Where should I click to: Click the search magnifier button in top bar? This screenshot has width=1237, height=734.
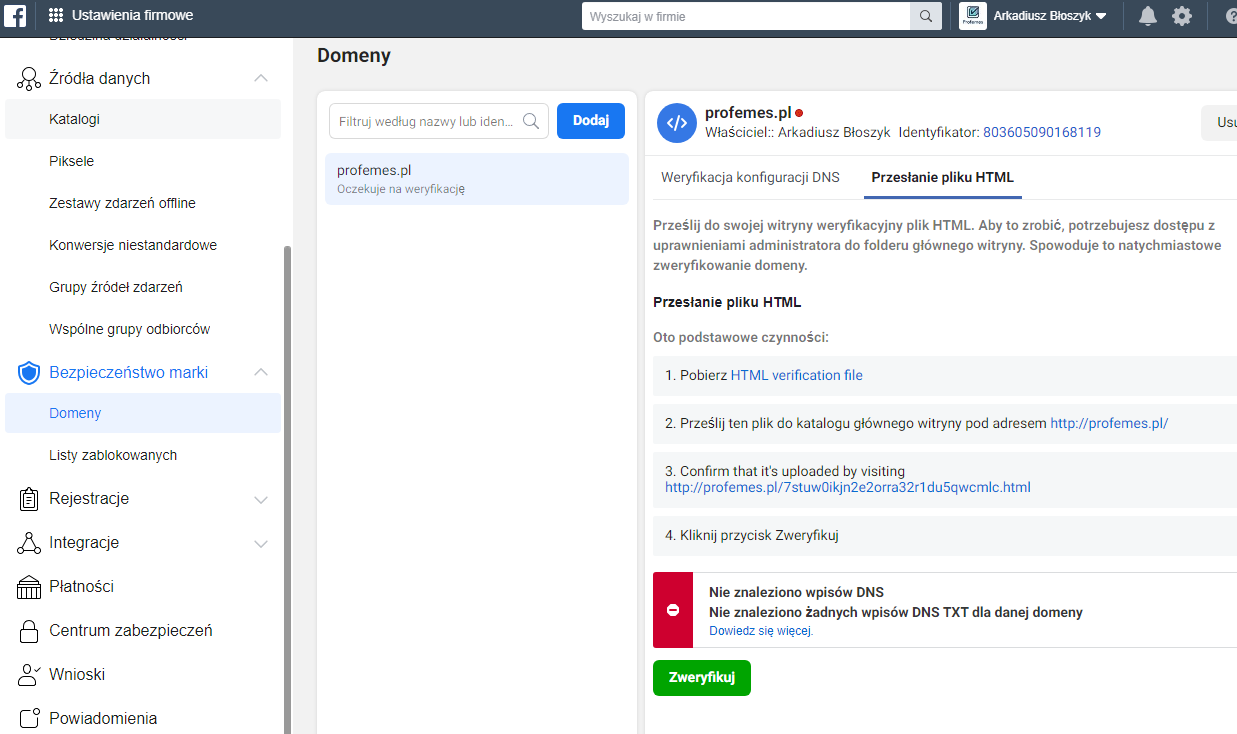tap(925, 16)
